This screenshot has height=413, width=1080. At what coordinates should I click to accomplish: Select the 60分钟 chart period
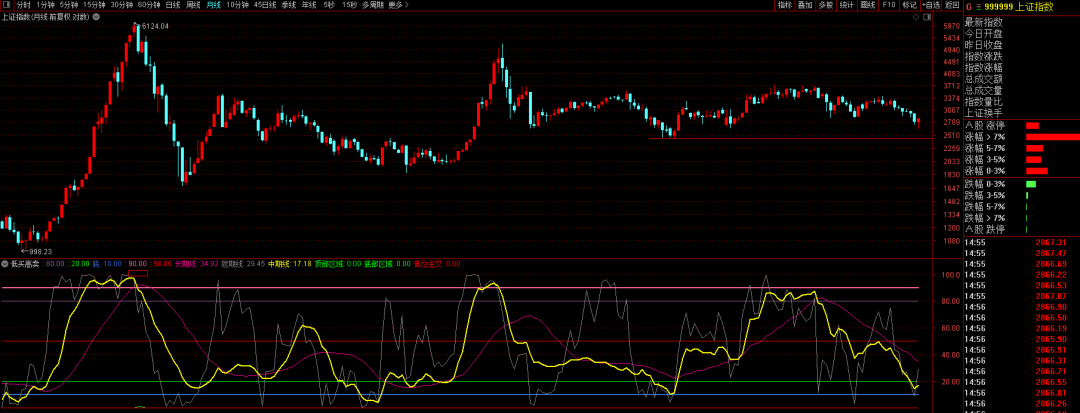click(149, 5)
